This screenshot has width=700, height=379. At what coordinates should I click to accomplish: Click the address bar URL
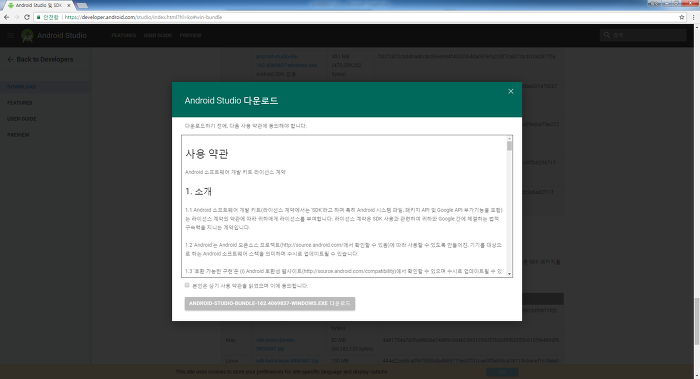pos(143,17)
